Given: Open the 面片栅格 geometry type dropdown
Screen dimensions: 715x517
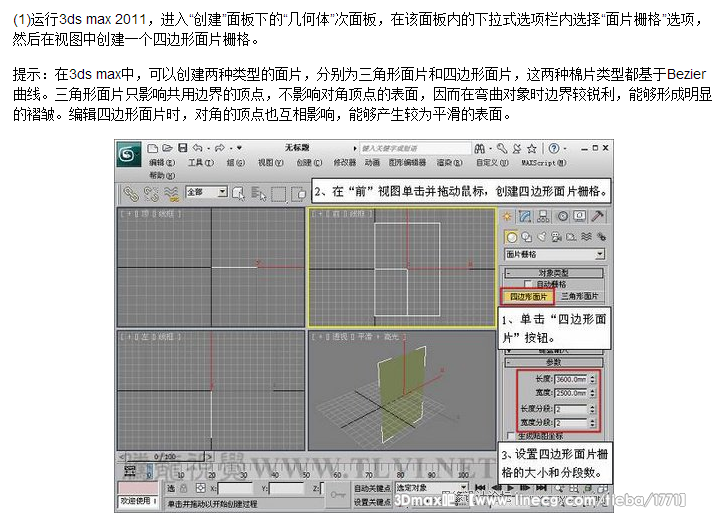Looking at the screenshot, I should [x=554, y=254].
